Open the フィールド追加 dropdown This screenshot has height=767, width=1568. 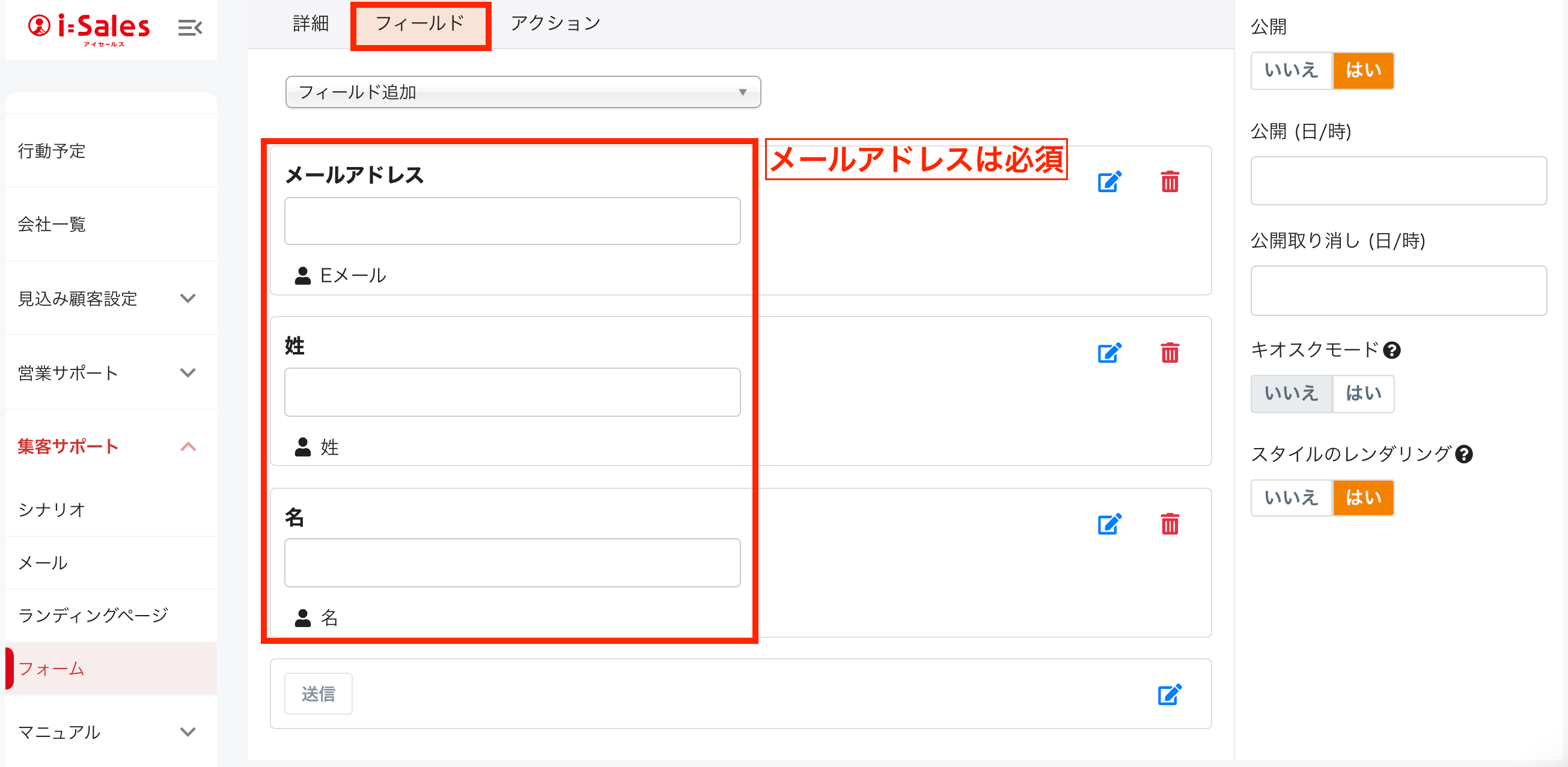522,92
